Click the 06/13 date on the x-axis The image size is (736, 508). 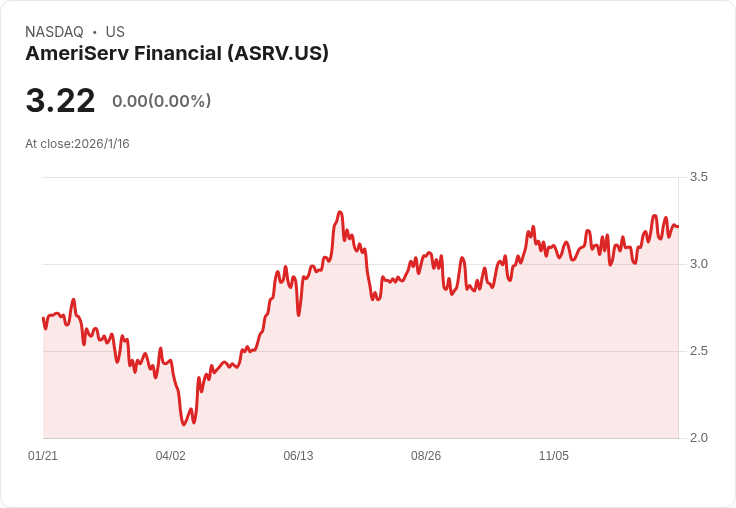tap(298, 456)
